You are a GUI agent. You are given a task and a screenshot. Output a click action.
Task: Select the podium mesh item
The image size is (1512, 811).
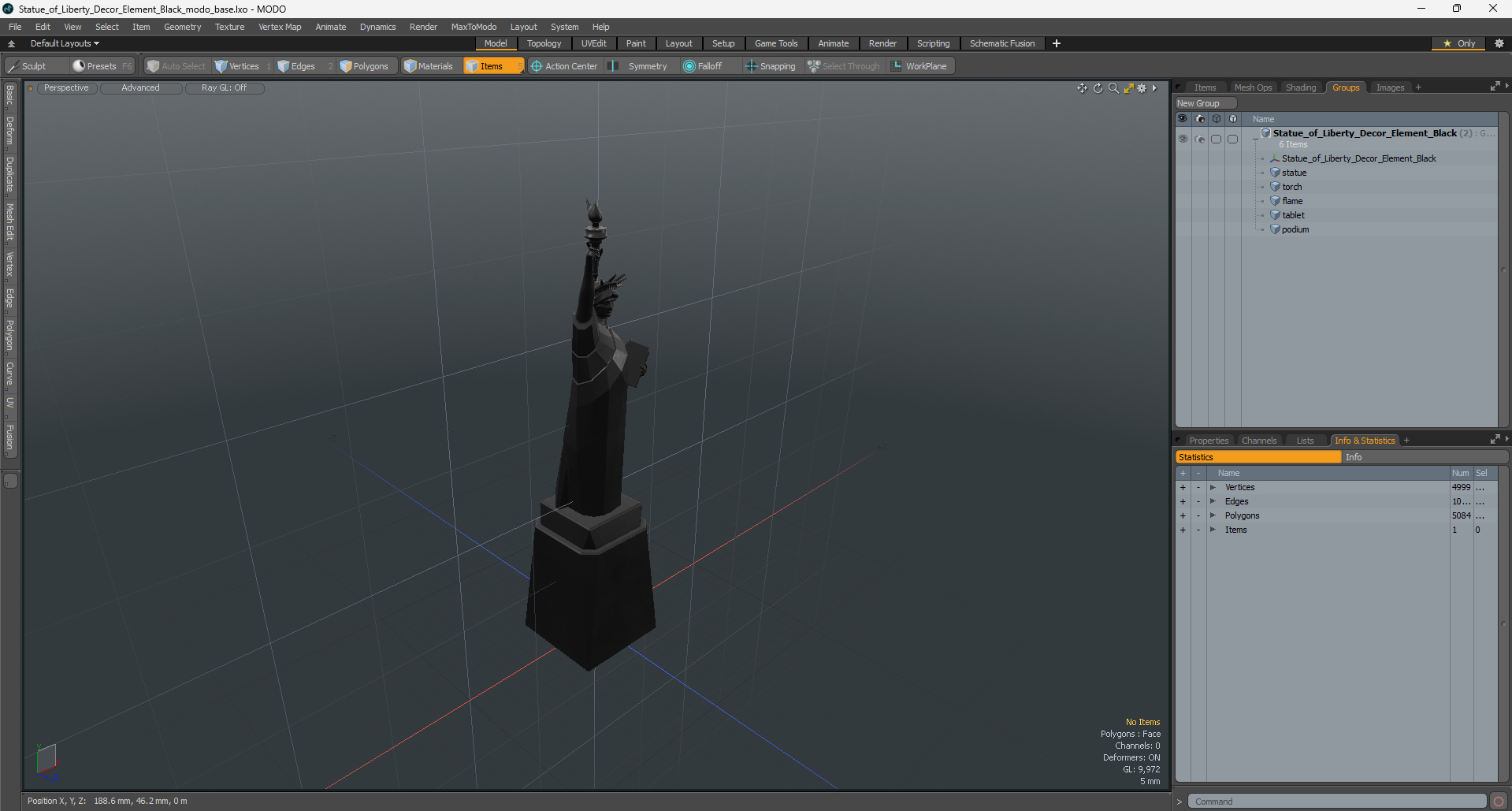[x=1295, y=229]
